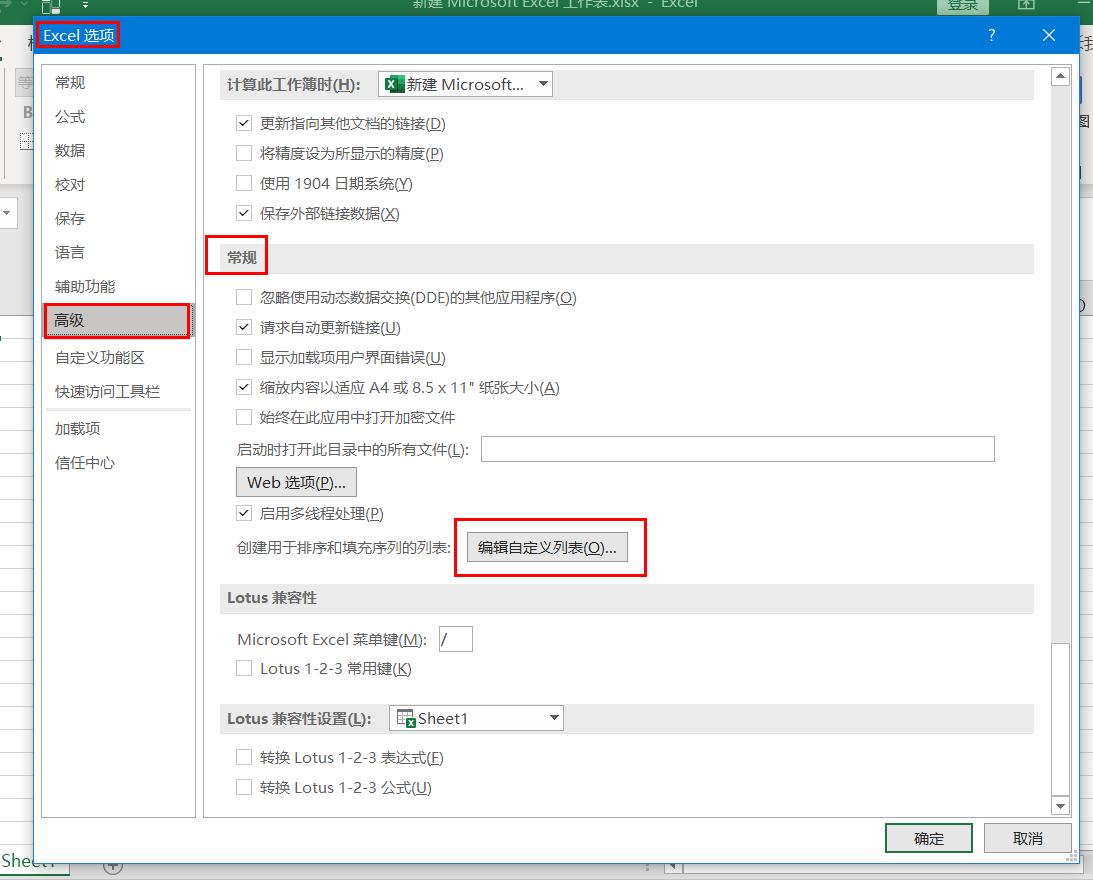
Task: Enable 忽略使用动态数据交换(DDE) checkbox
Action: pos(244,298)
